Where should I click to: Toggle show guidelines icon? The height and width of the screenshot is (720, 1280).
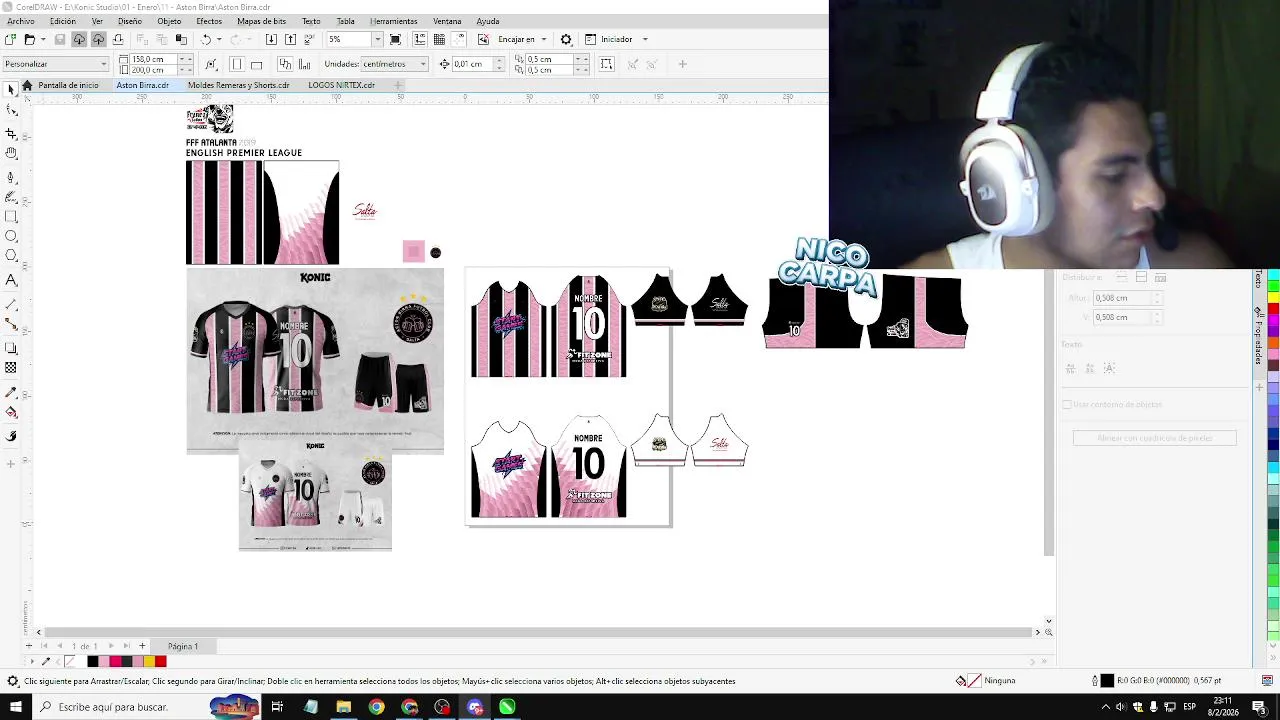click(x=459, y=39)
